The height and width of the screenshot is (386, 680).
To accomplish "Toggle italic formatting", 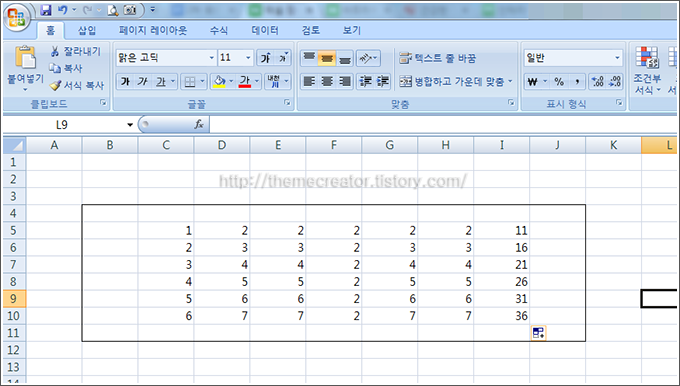I will (143, 81).
